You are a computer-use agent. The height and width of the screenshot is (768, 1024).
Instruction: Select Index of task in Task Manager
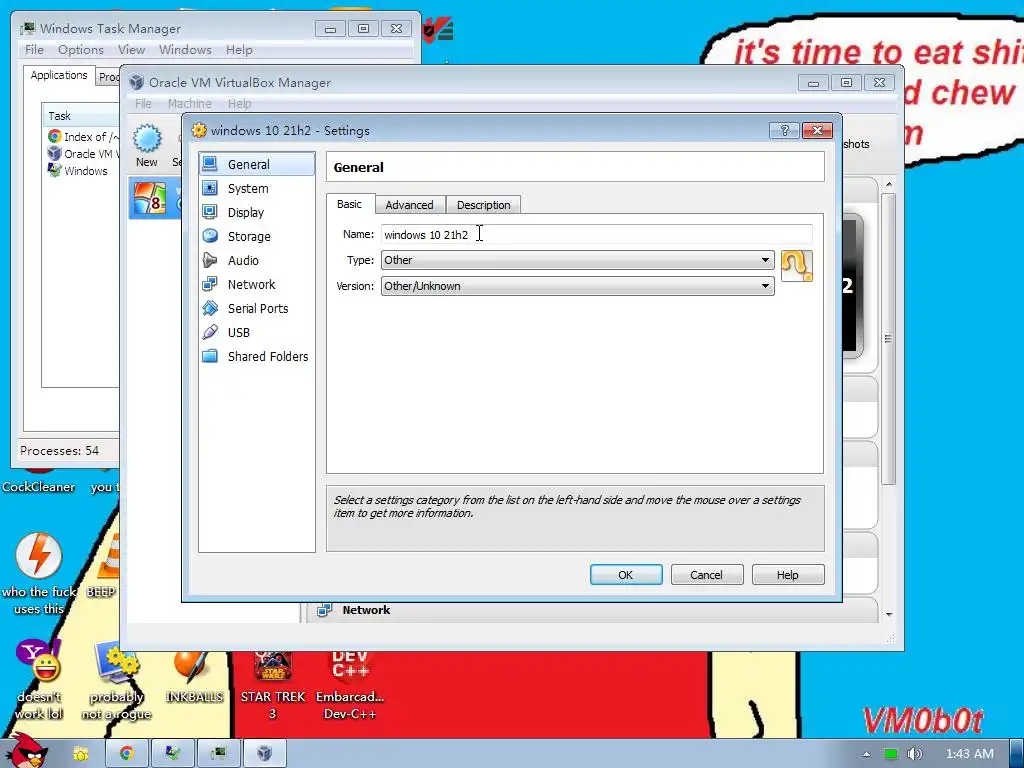coord(83,136)
